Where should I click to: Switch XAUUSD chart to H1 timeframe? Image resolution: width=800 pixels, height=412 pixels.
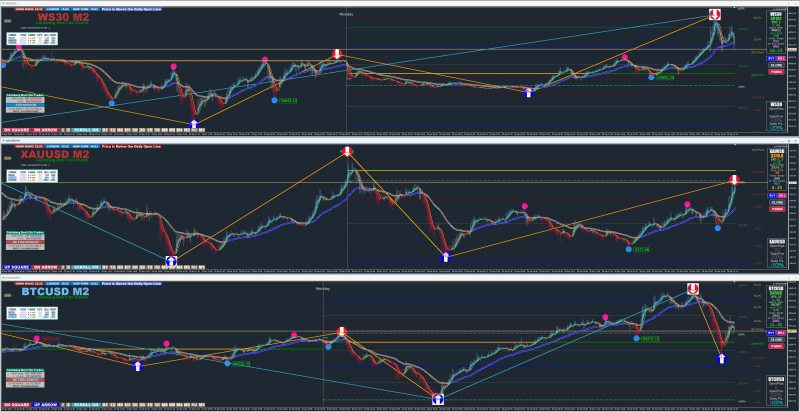[x=127, y=267]
